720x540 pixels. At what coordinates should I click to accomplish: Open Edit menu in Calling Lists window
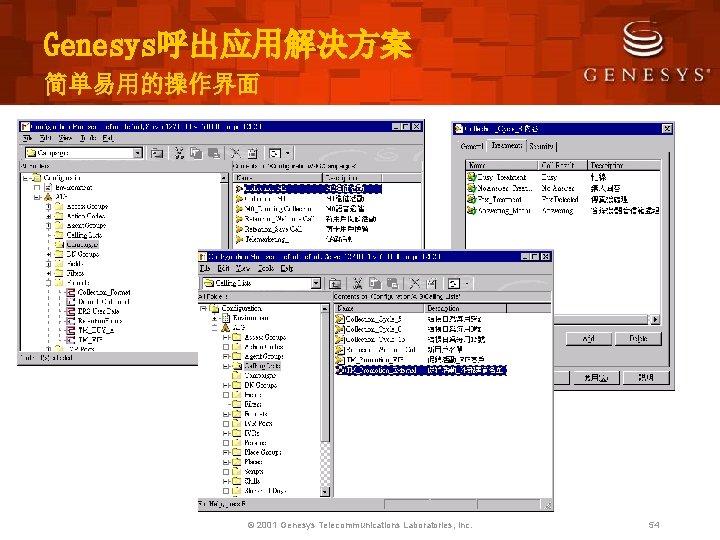tap(224, 268)
